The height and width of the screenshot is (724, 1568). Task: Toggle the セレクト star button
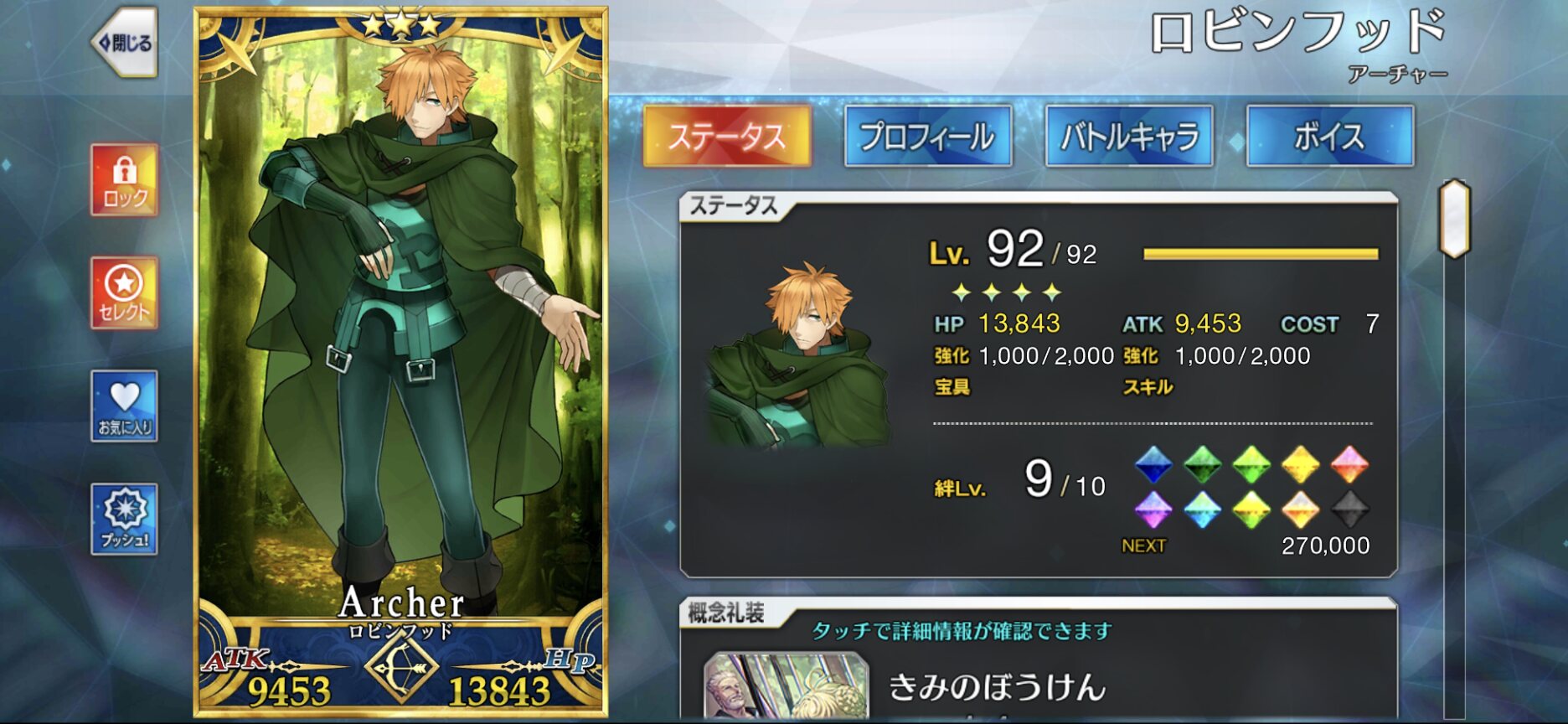click(x=124, y=292)
